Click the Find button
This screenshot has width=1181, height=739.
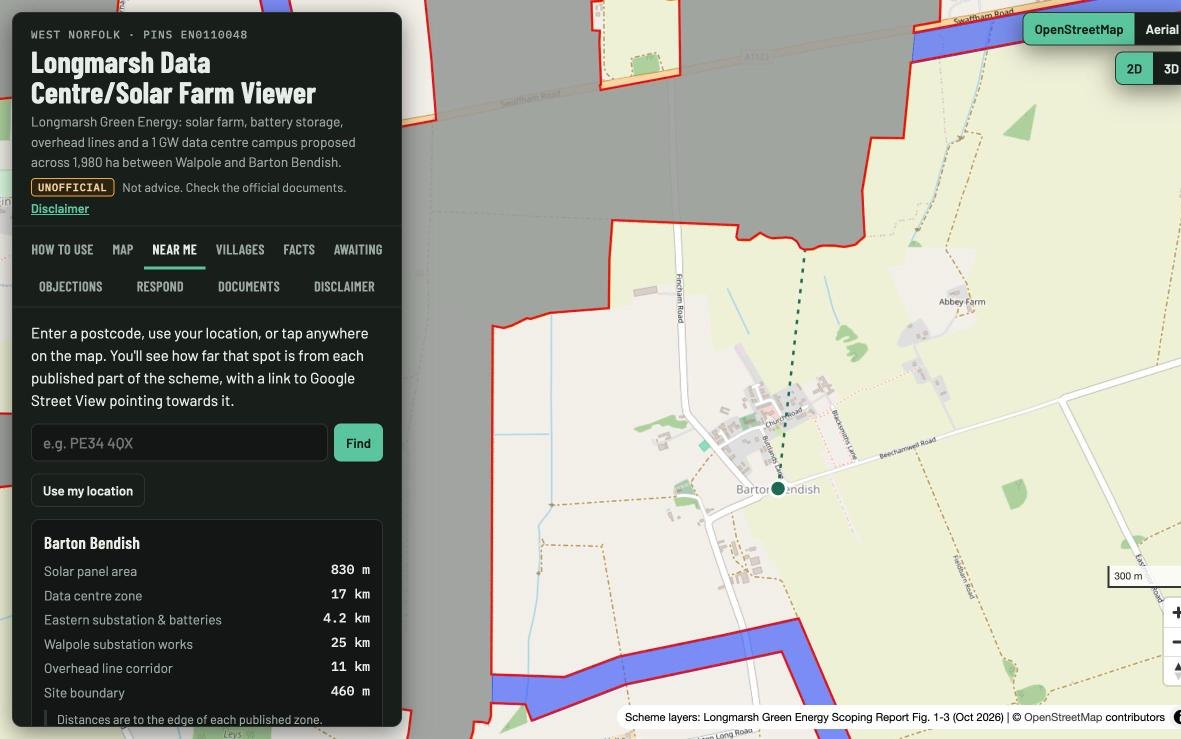(x=359, y=443)
